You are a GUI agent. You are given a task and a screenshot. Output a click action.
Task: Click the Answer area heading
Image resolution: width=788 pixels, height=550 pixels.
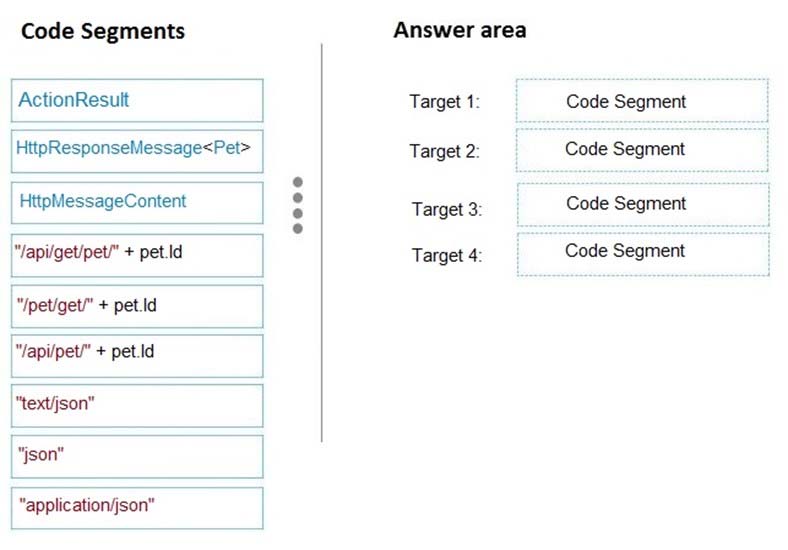(460, 30)
